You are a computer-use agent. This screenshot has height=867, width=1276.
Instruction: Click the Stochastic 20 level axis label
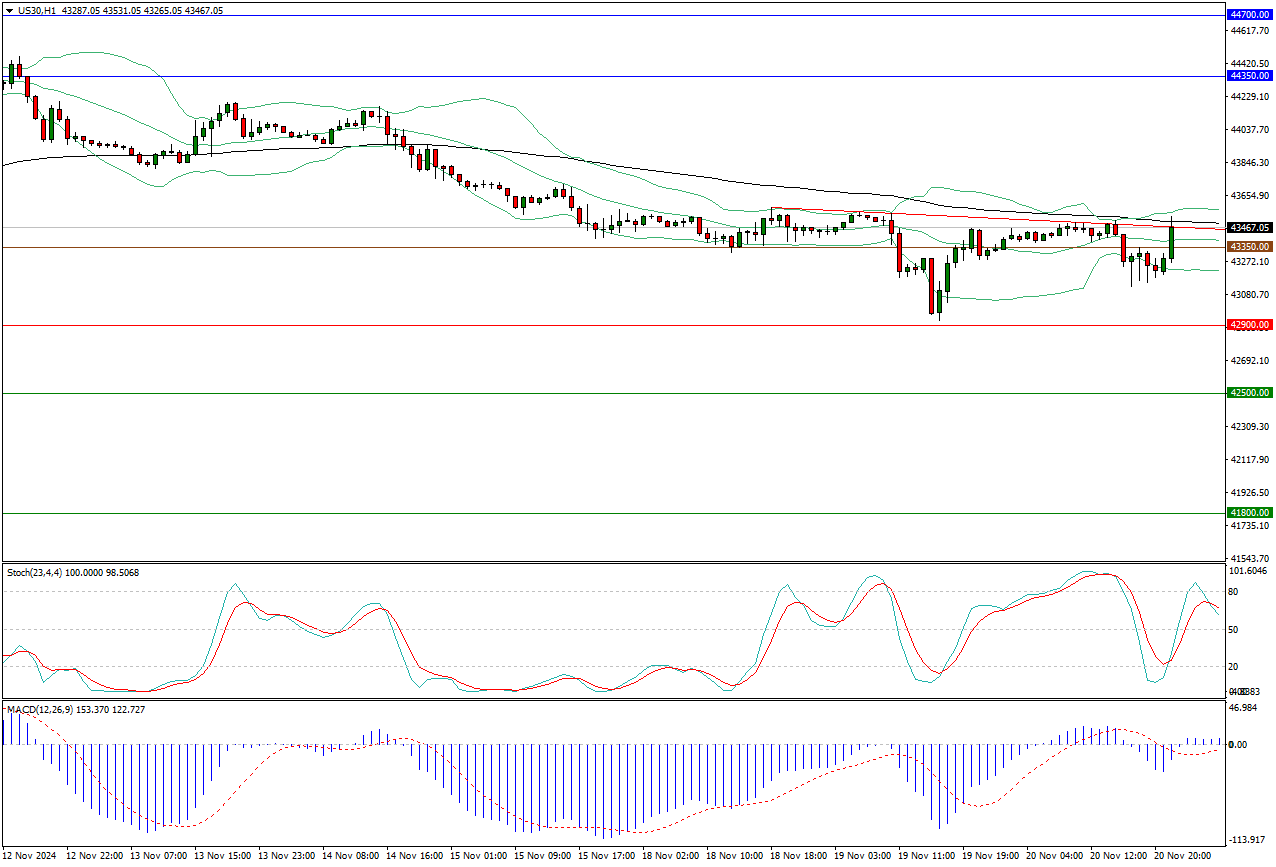click(x=1233, y=667)
